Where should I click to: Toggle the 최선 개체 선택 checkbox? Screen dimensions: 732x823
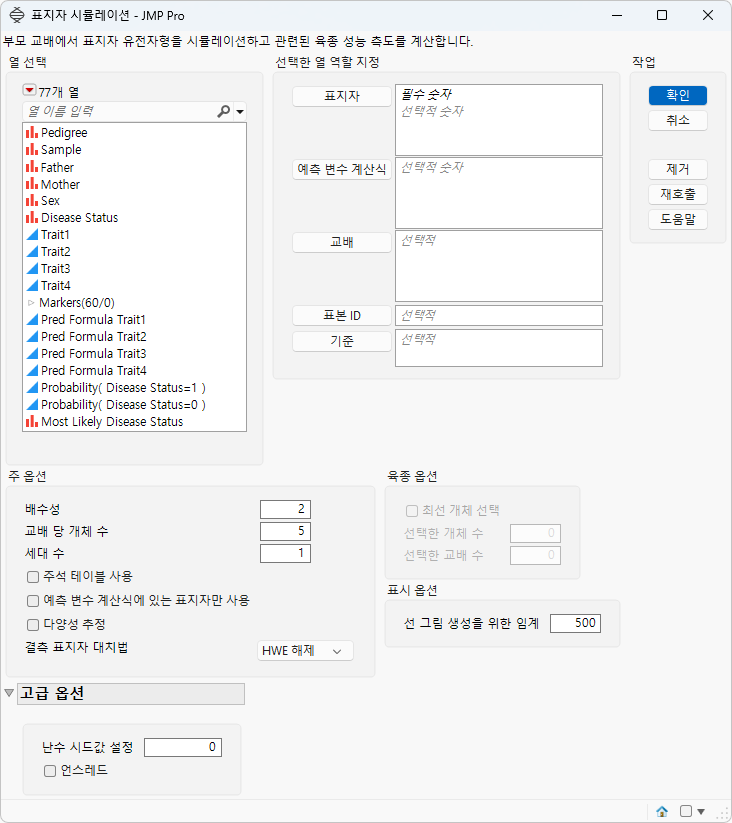click(412, 511)
